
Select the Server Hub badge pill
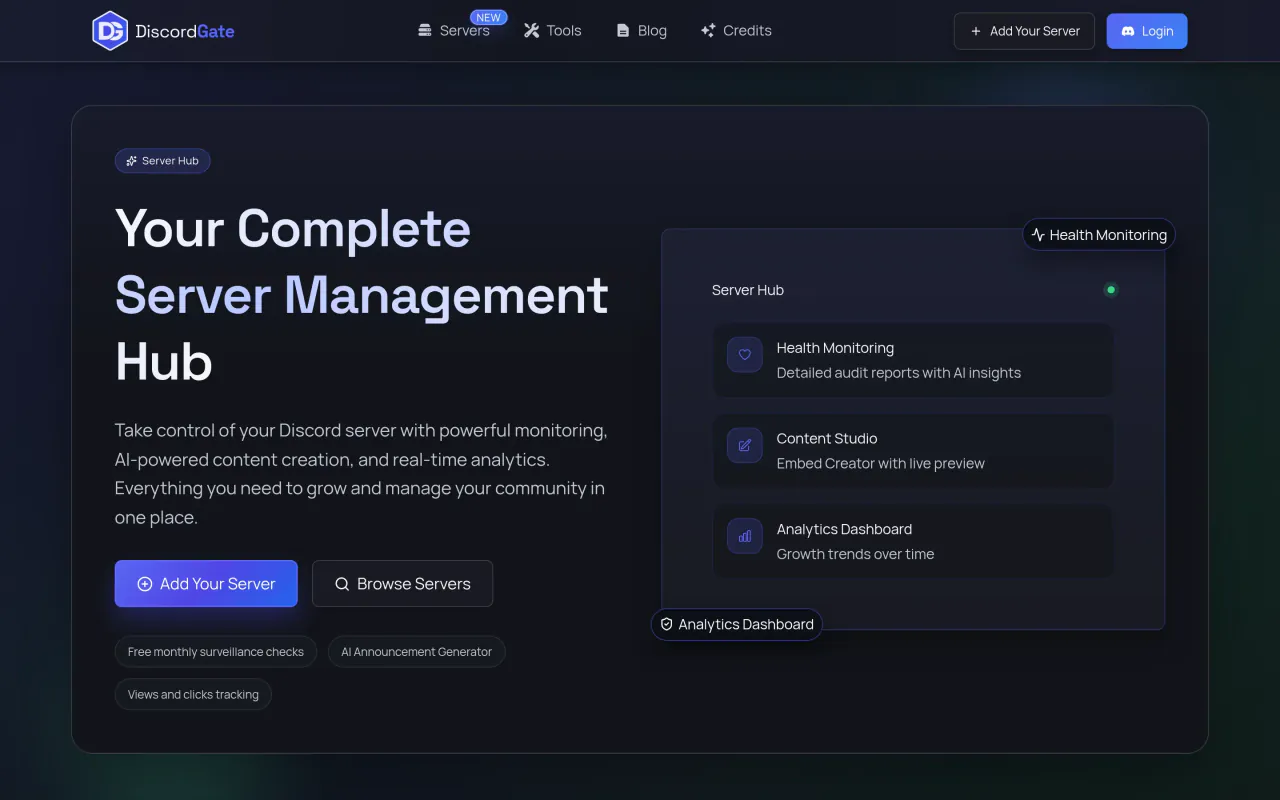click(162, 161)
